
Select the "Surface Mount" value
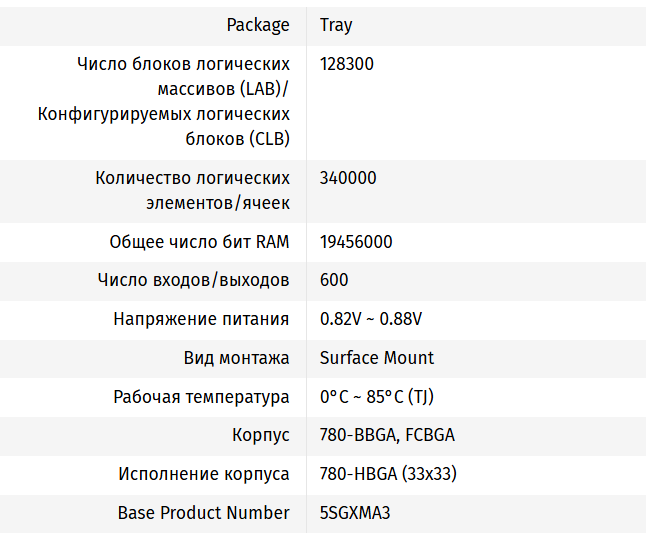coord(377,358)
